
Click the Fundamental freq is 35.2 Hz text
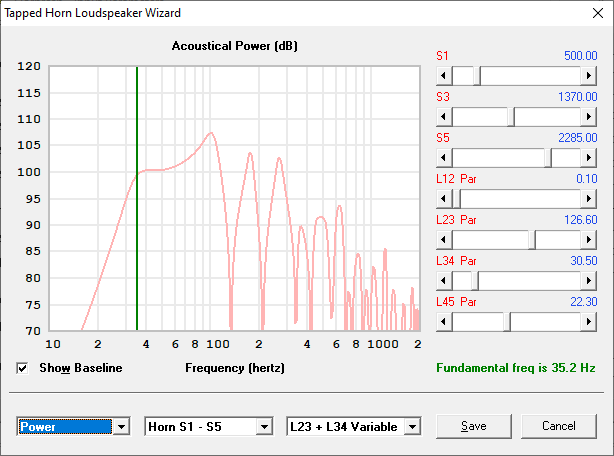pyautogui.click(x=516, y=368)
